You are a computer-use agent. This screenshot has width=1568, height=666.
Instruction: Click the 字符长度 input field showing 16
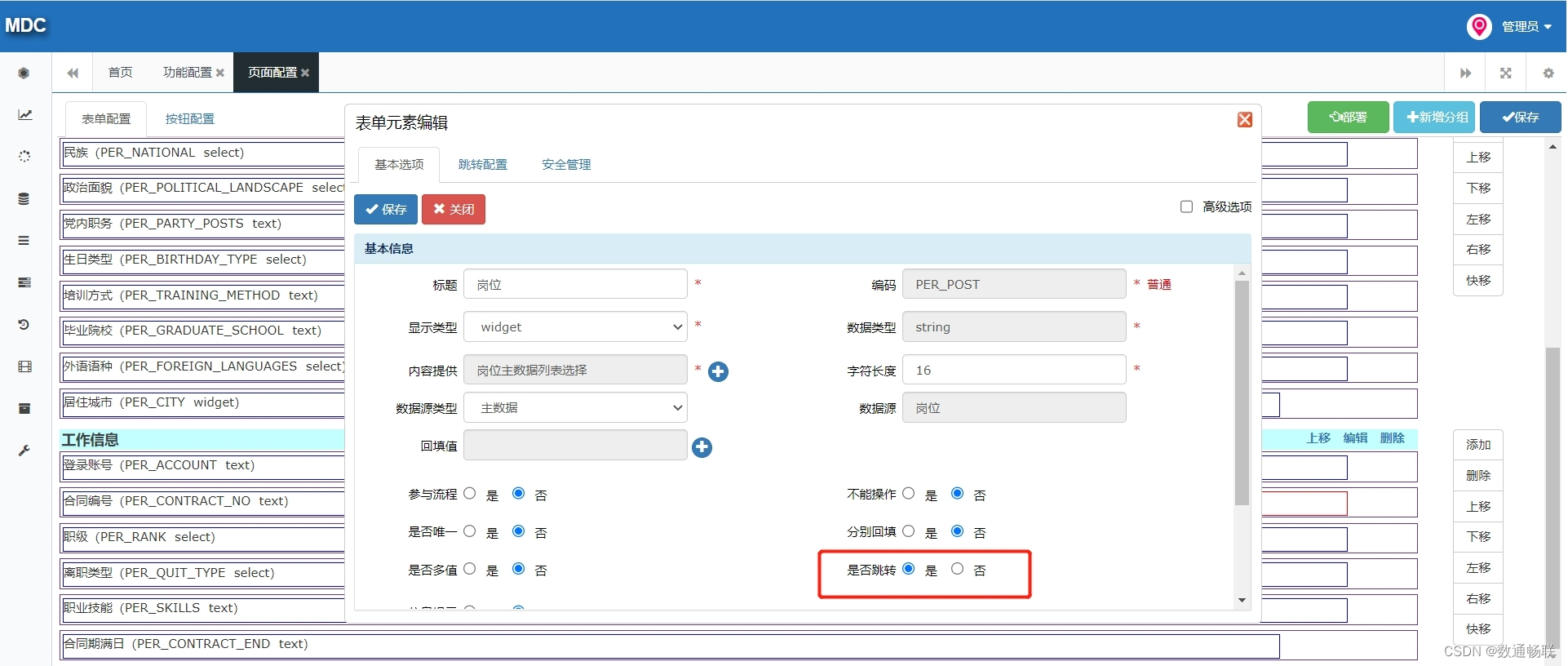coord(1014,371)
